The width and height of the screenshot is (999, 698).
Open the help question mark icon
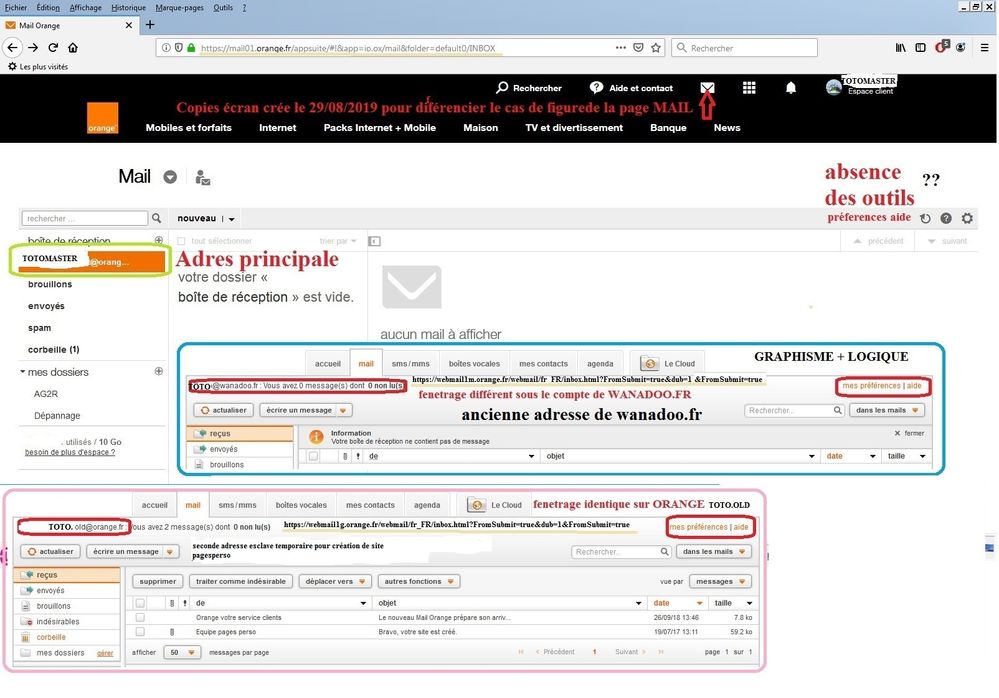[x=946, y=218]
